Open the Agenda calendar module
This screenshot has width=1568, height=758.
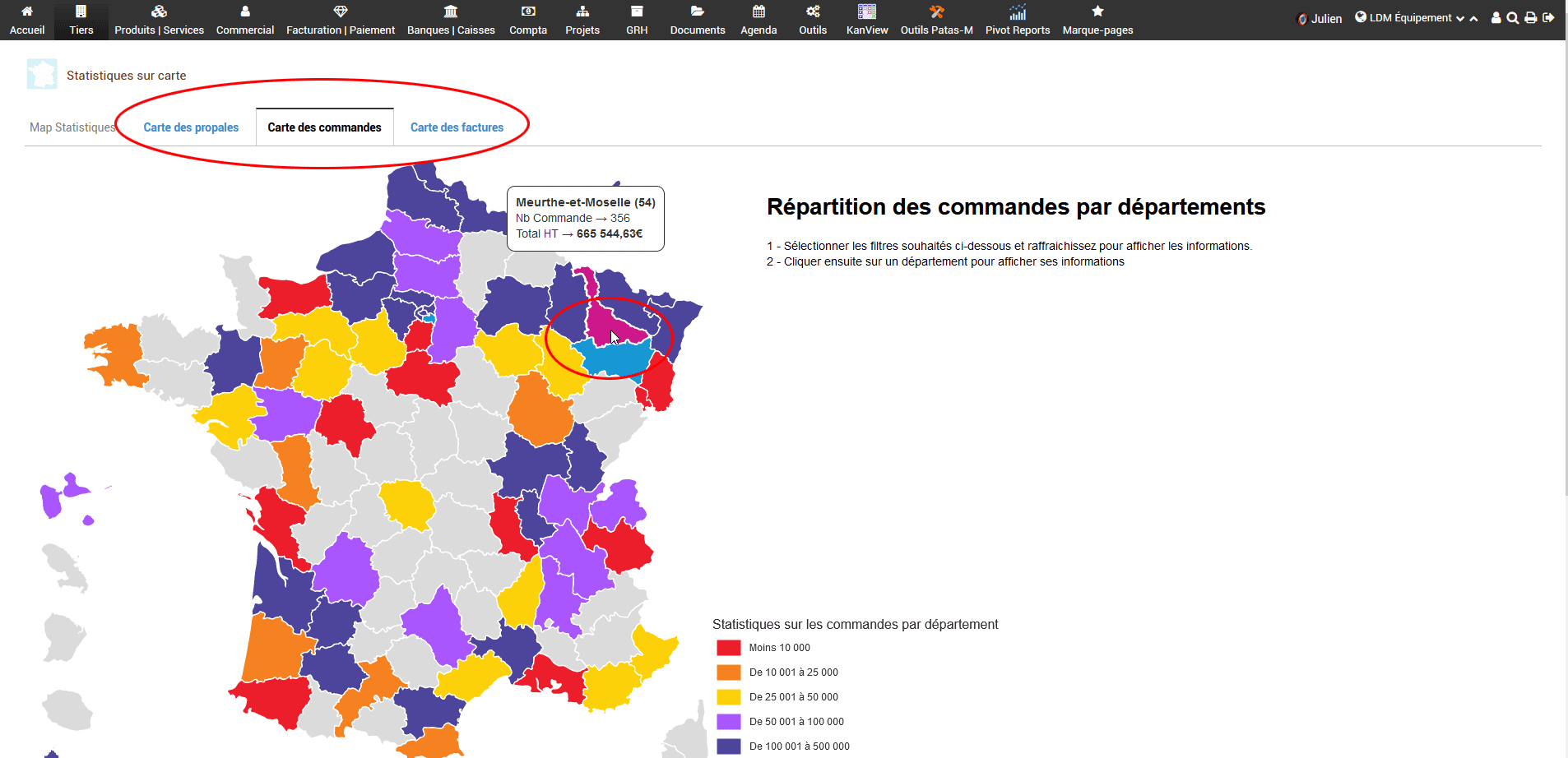click(x=758, y=20)
